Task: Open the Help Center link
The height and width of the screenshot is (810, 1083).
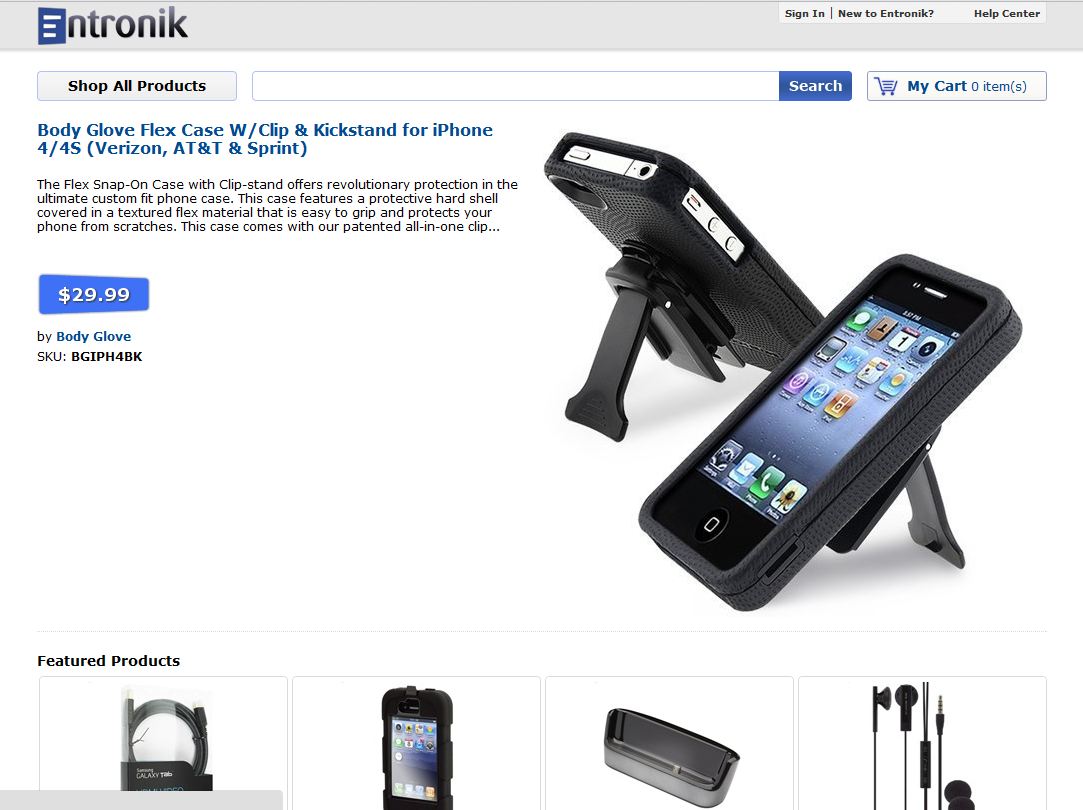Action: (x=1006, y=13)
